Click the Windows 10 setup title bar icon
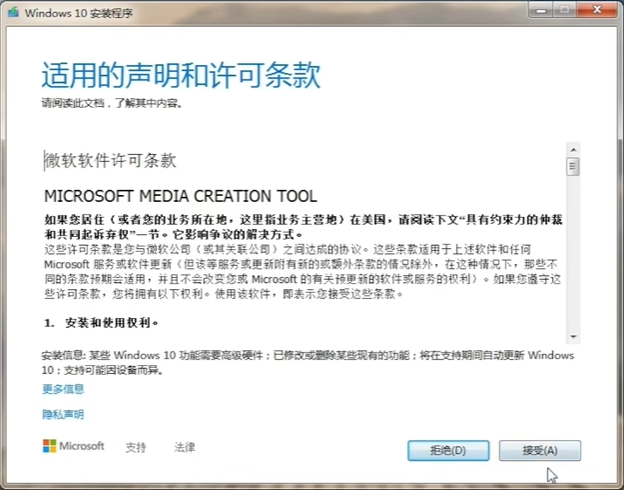The height and width of the screenshot is (490, 624). (x=13, y=12)
